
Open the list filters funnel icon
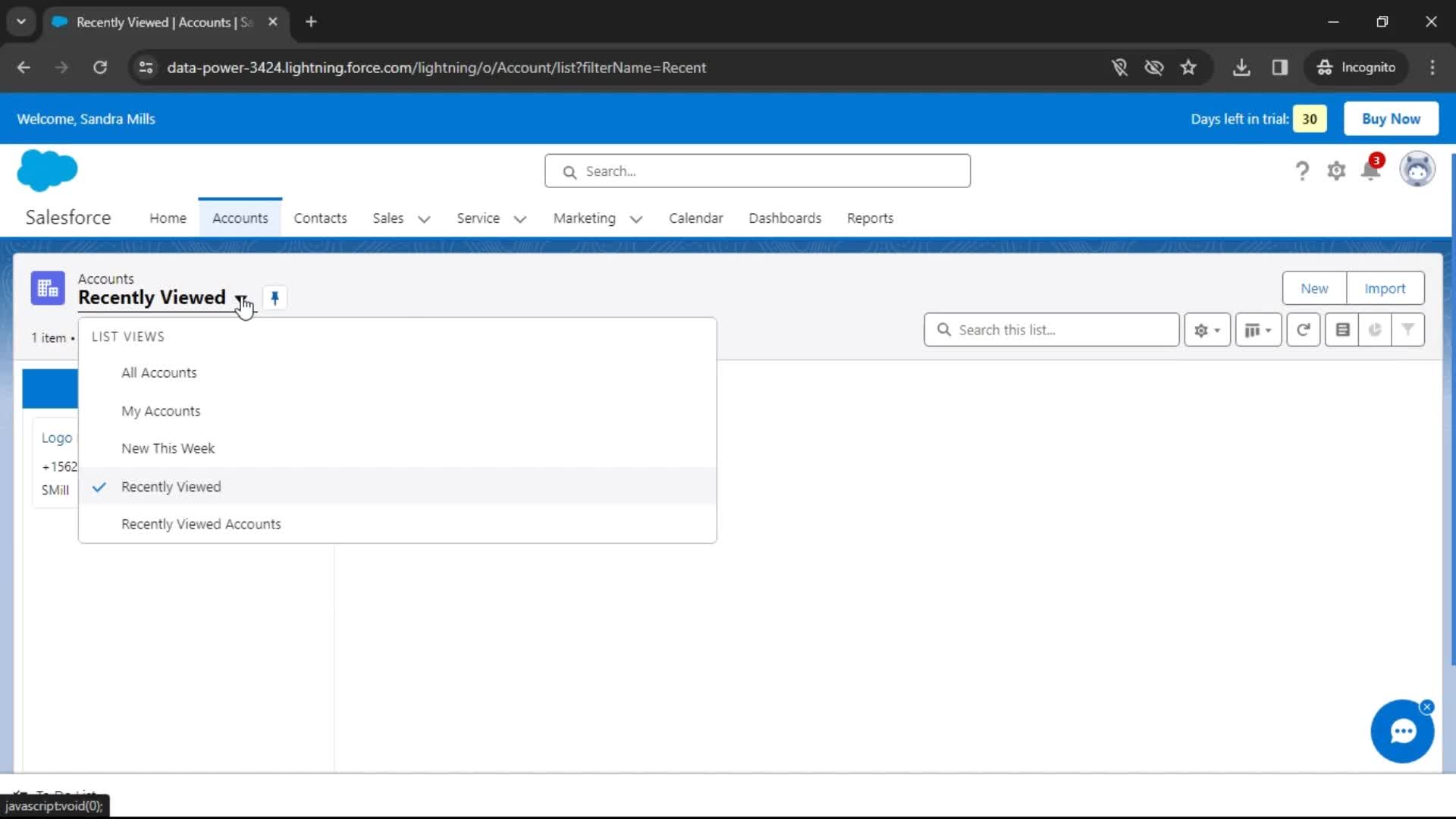click(1407, 330)
